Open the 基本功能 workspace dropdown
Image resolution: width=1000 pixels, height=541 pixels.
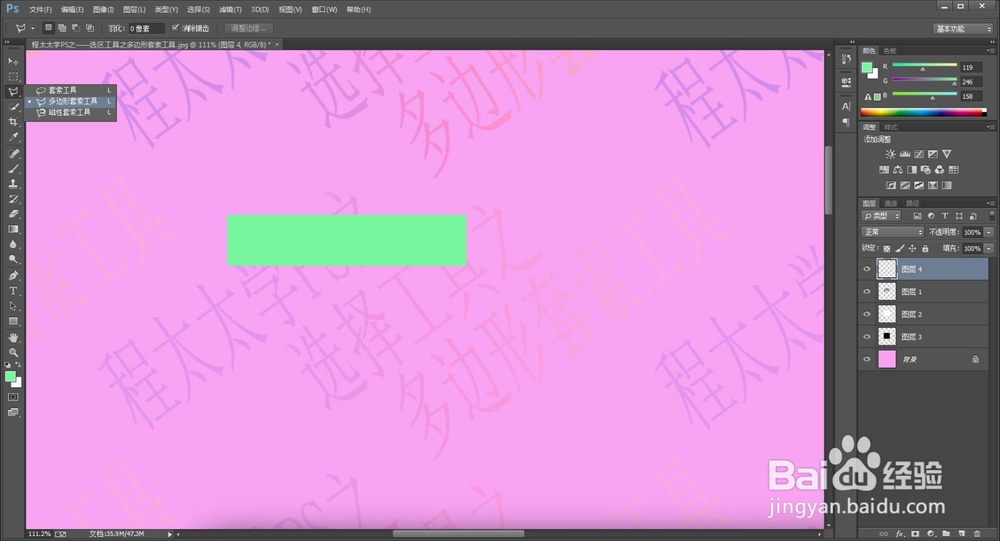click(963, 29)
